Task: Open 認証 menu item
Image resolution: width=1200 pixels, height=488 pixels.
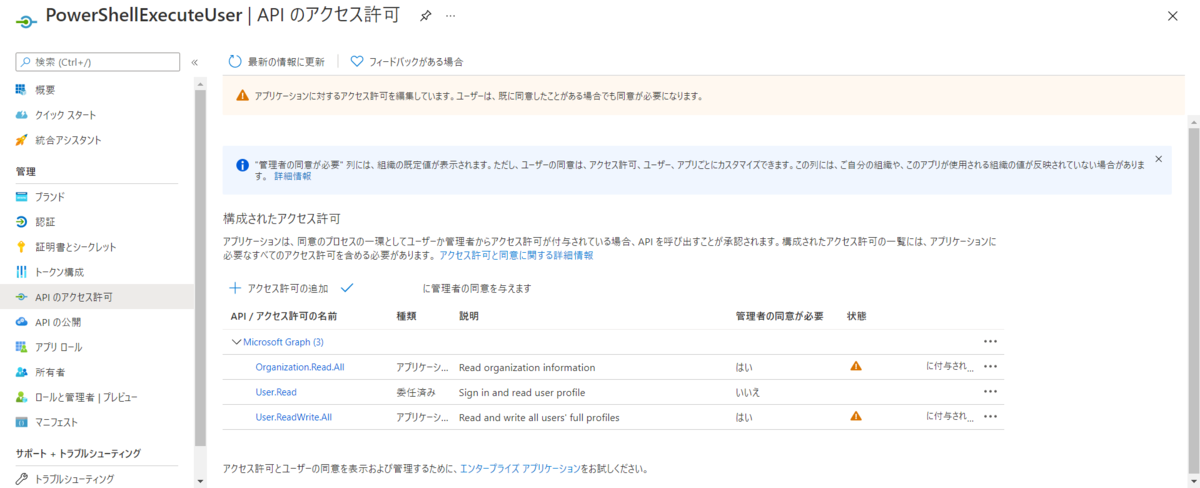Action: click(x=46, y=222)
